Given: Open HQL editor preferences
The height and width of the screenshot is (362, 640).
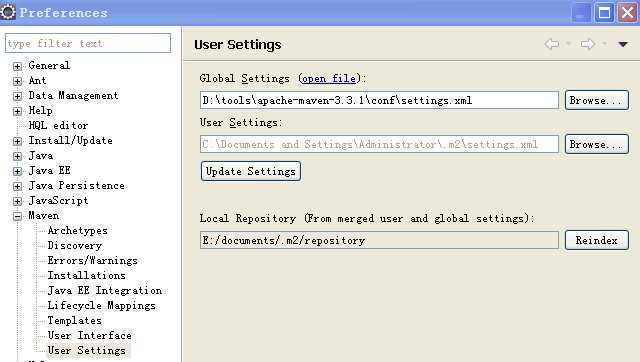Looking at the screenshot, I should click(58, 125).
